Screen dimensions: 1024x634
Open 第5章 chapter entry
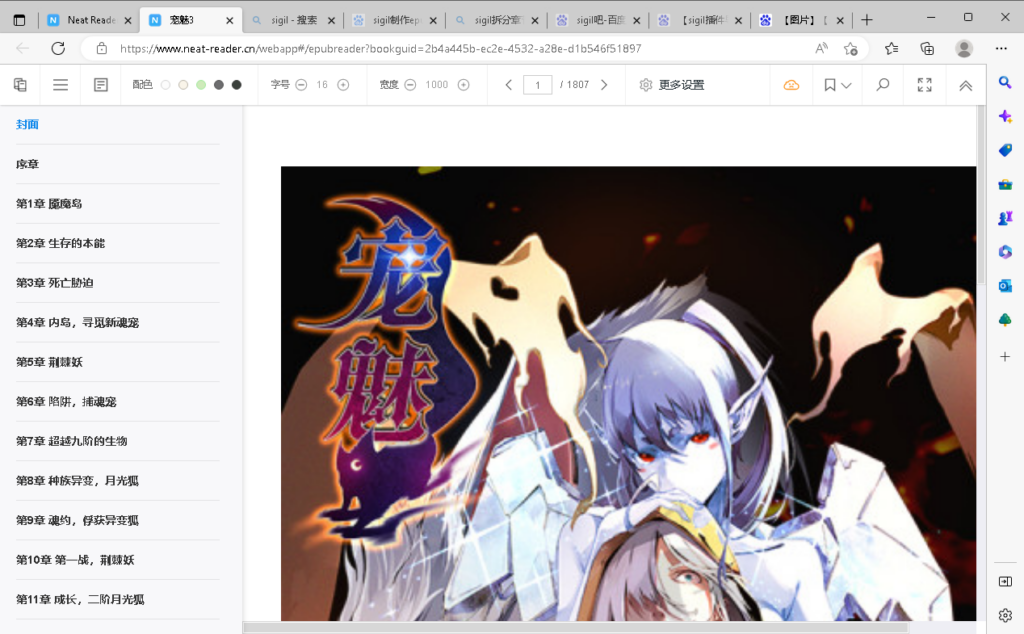(x=49, y=362)
